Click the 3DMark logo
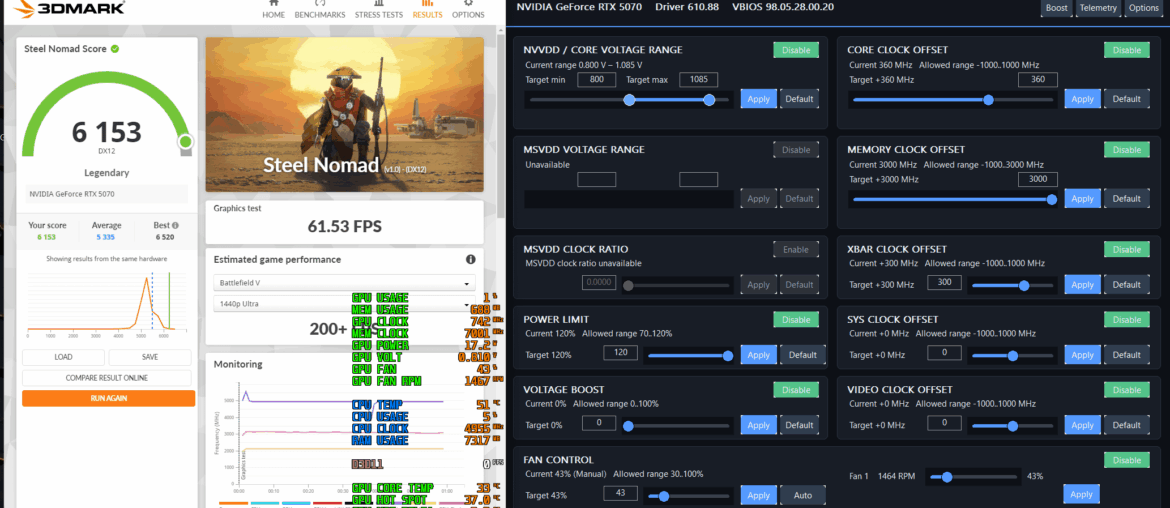The height and width of the screenshot is (508, 1170). pos(68,10)
